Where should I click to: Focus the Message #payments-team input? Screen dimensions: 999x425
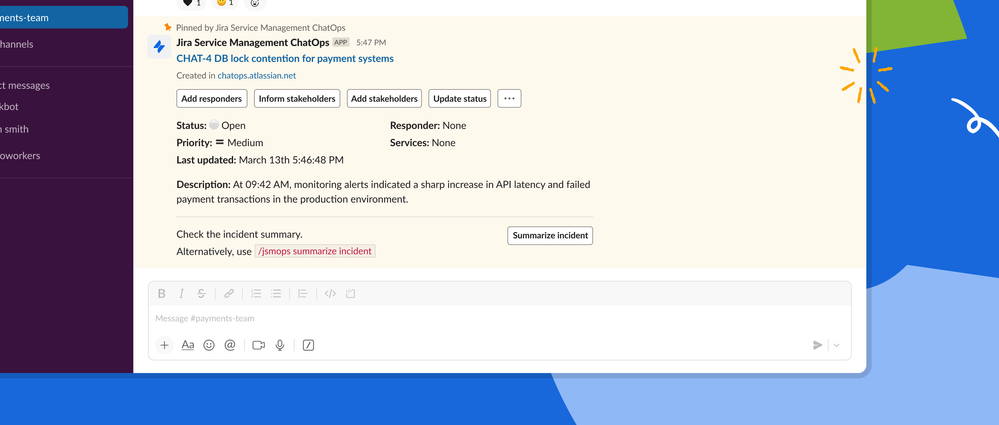tap(500, 319)
